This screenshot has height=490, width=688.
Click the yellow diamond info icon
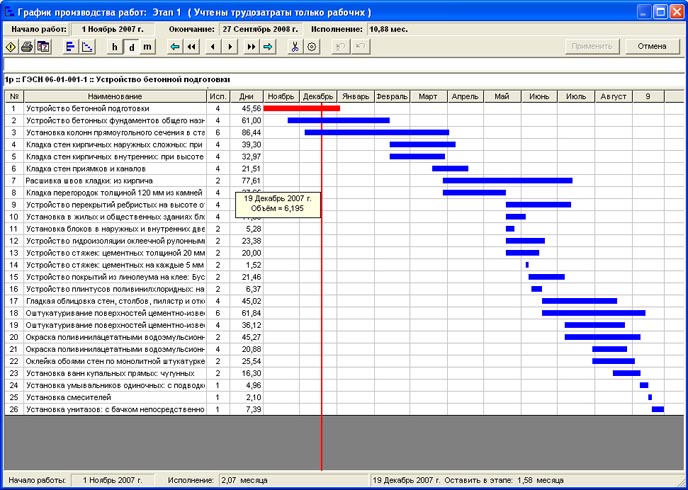[11, 46]
